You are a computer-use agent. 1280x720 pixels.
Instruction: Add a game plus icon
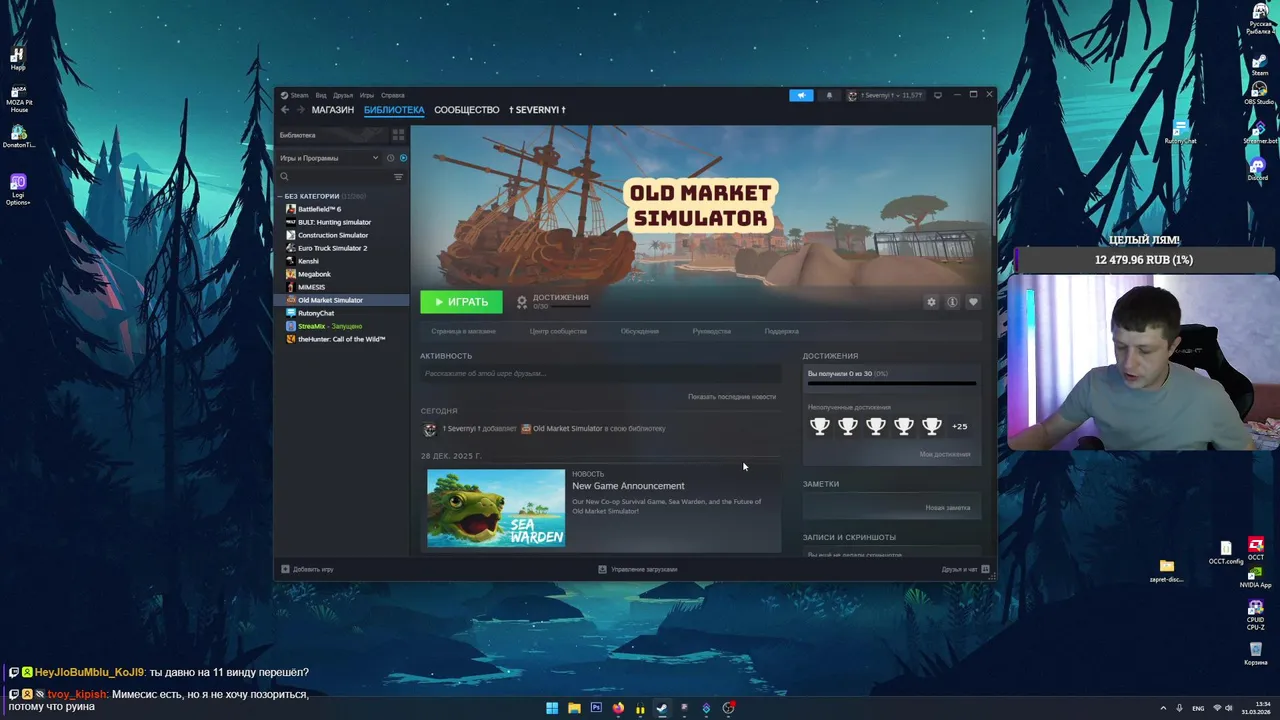tap(285, 569)
